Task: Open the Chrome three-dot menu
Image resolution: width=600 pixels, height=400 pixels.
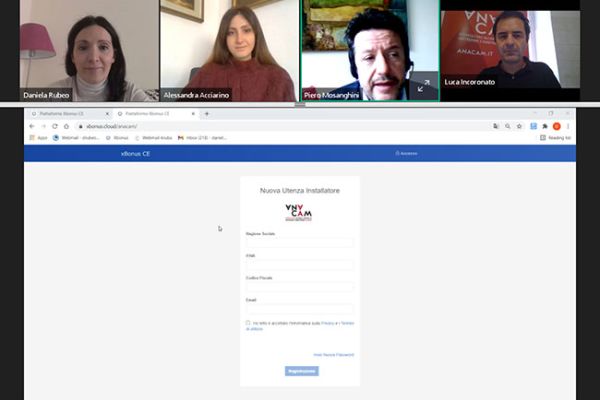Action: pyautogui.click(x=568, y=126)
